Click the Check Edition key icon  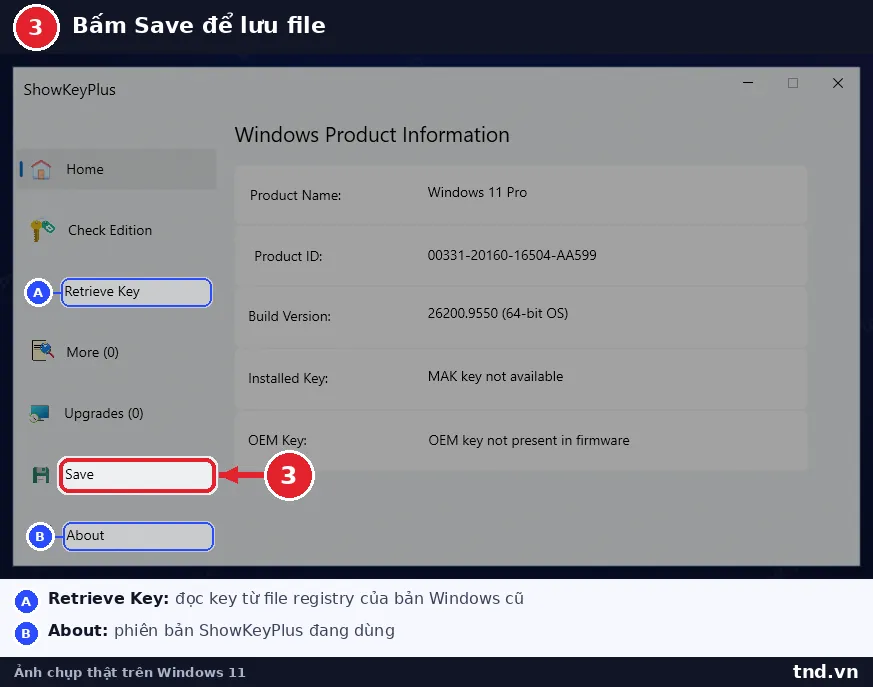42,230
